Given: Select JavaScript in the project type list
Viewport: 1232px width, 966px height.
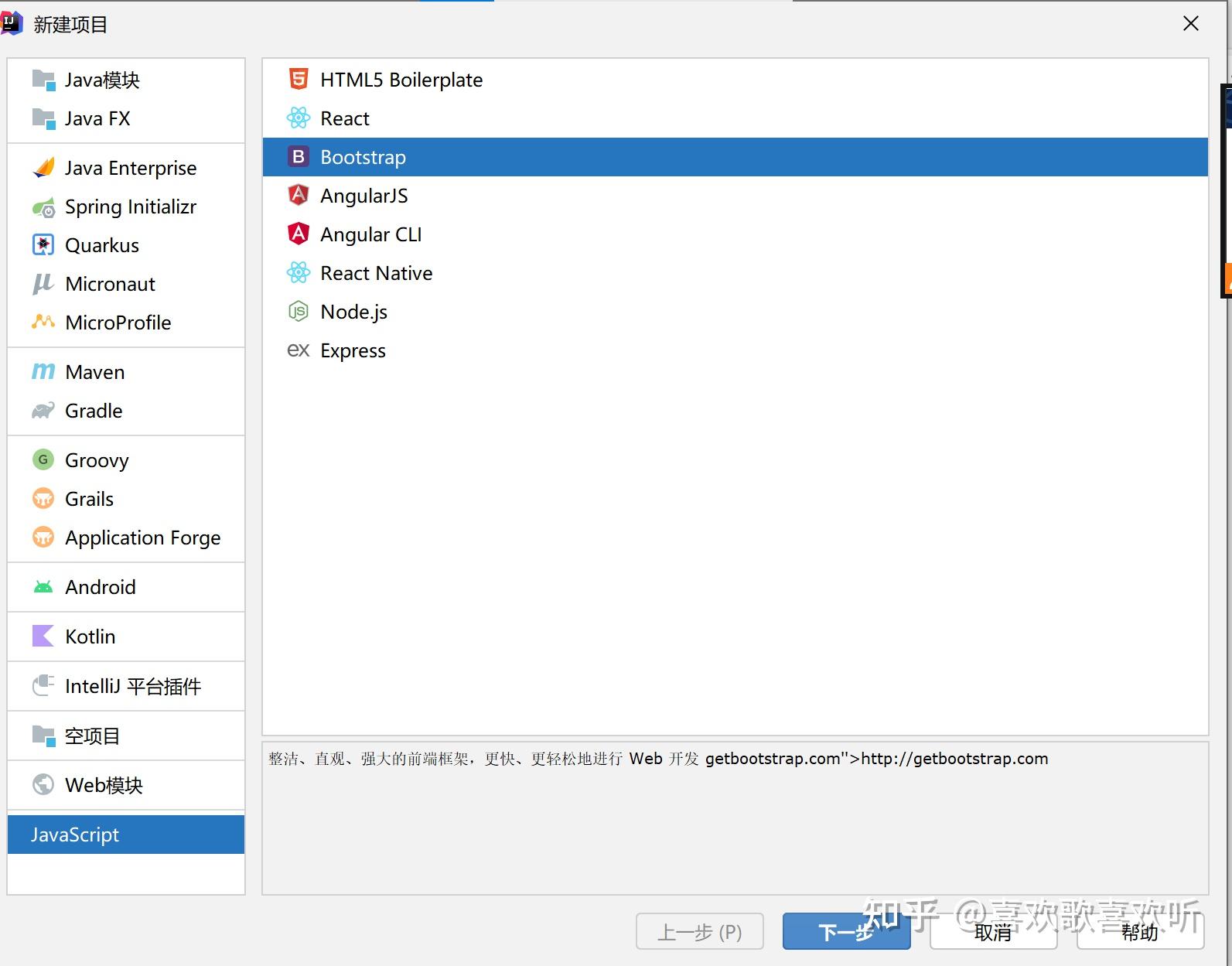Looking at the screenshot, I should (x=126, y=835).
